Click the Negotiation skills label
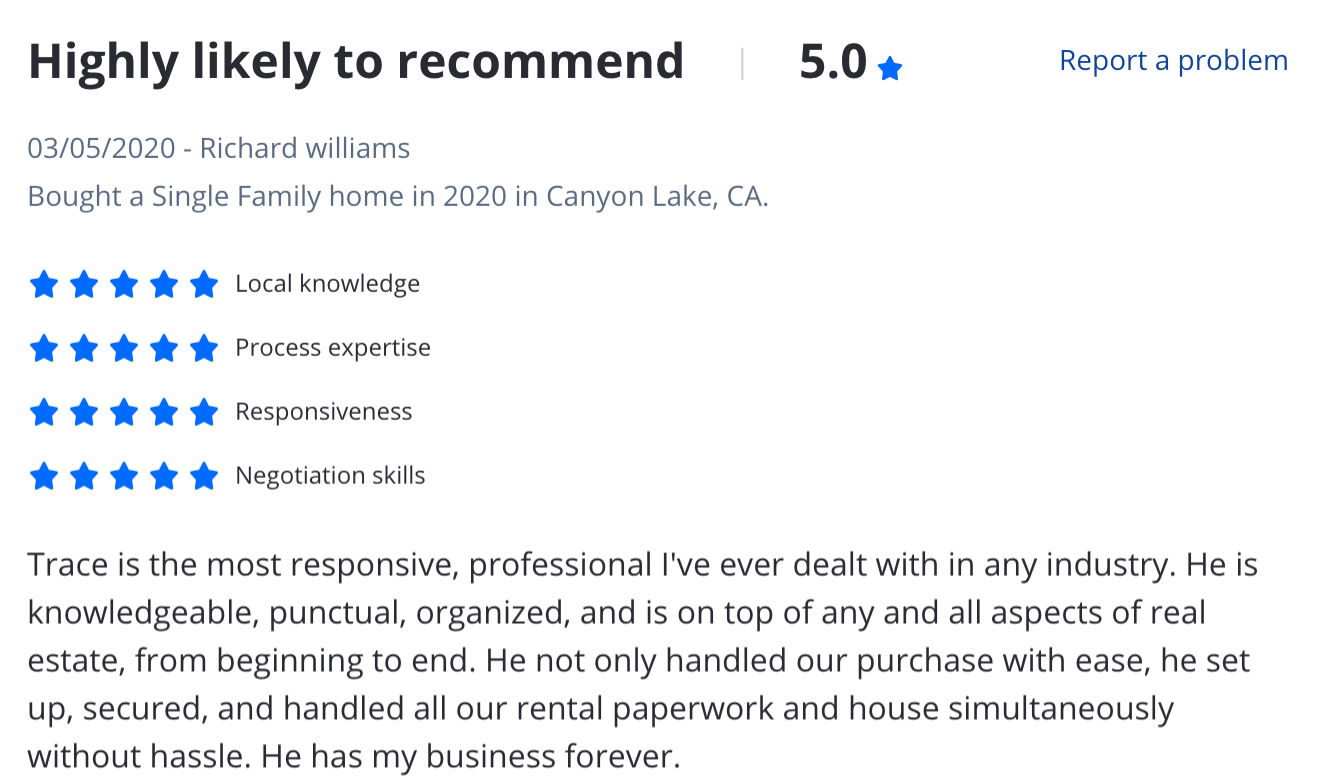 click(330, 476)
